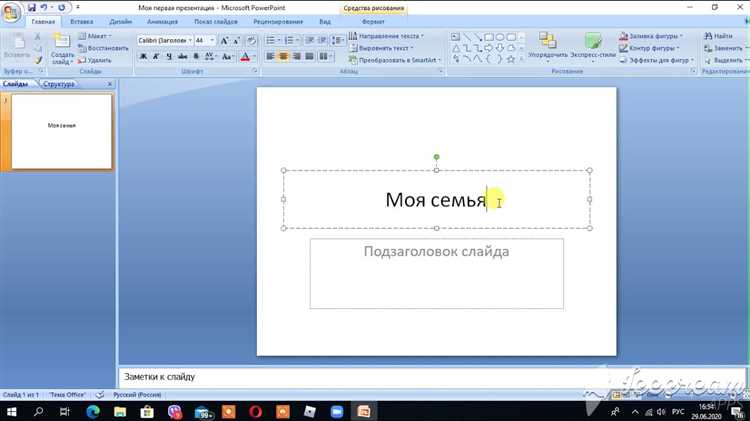Toggle underline formatting (Ч)

click(169, 56)
